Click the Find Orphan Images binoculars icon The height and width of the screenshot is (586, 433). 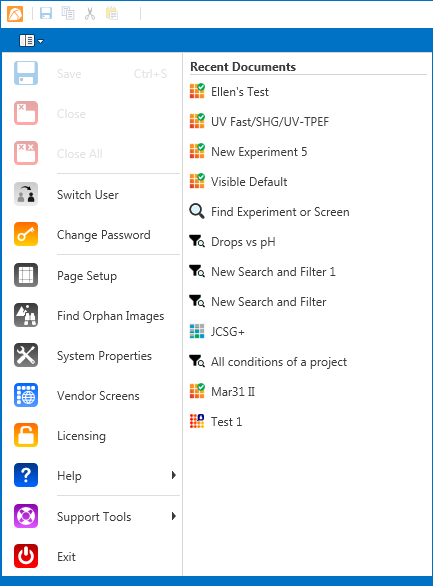26,315
